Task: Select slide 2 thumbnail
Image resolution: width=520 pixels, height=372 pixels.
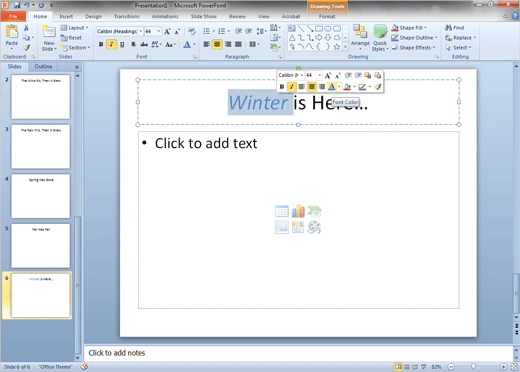Action: pyautogui.click(x=41, y=97)
